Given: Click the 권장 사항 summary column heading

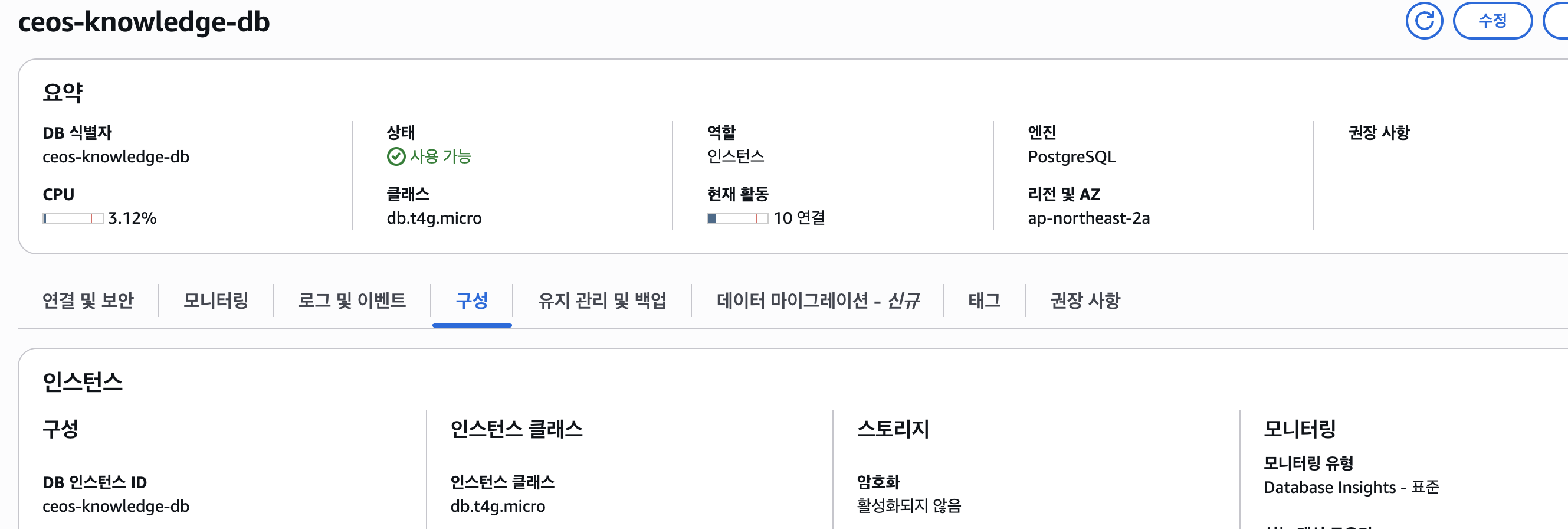Looking at the screenshot, I should point(1379,132).
